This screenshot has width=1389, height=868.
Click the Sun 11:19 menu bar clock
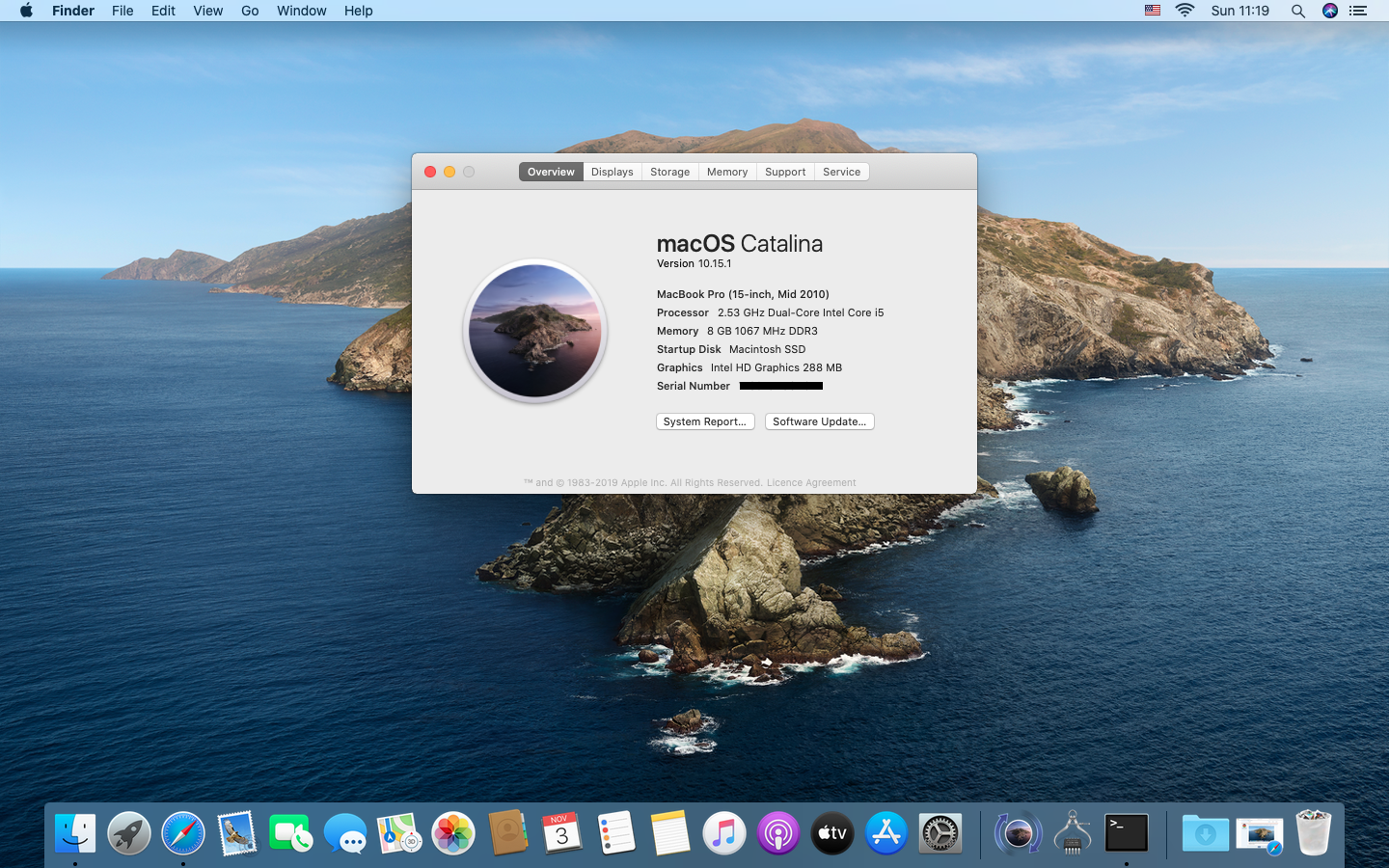[1239, 11]
